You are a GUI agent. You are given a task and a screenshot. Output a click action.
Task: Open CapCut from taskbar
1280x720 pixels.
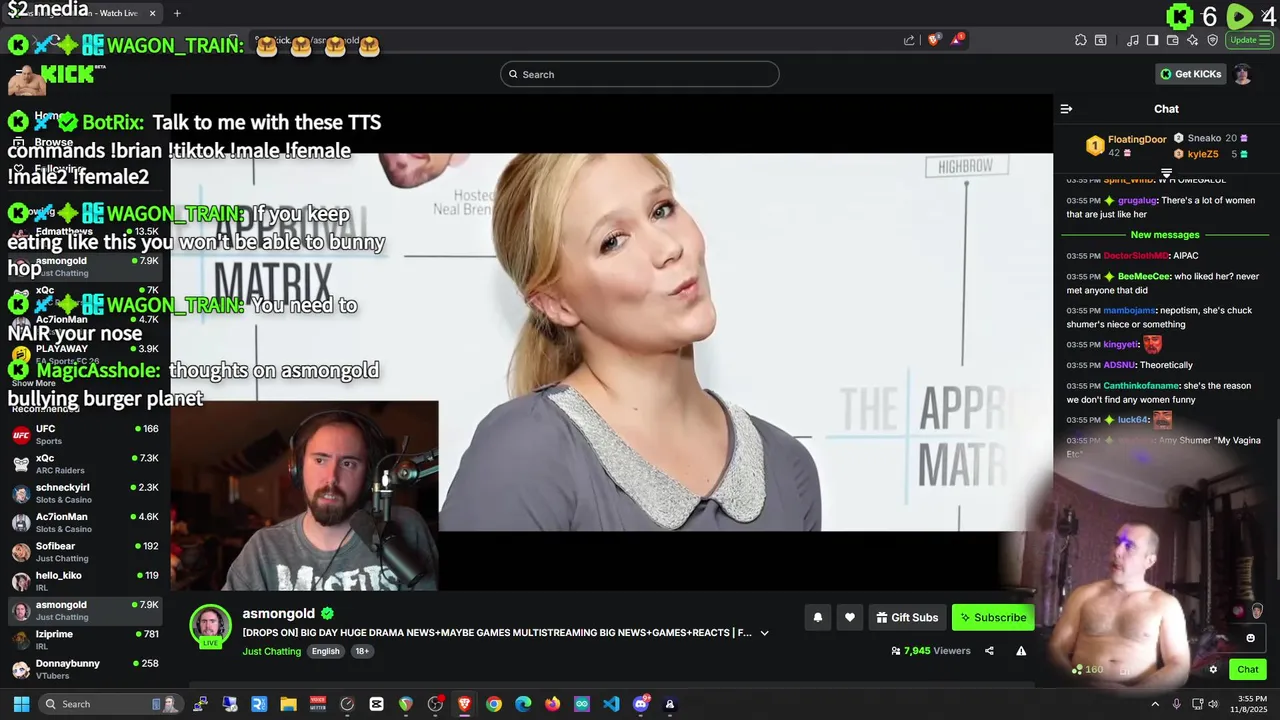[376, 704]
